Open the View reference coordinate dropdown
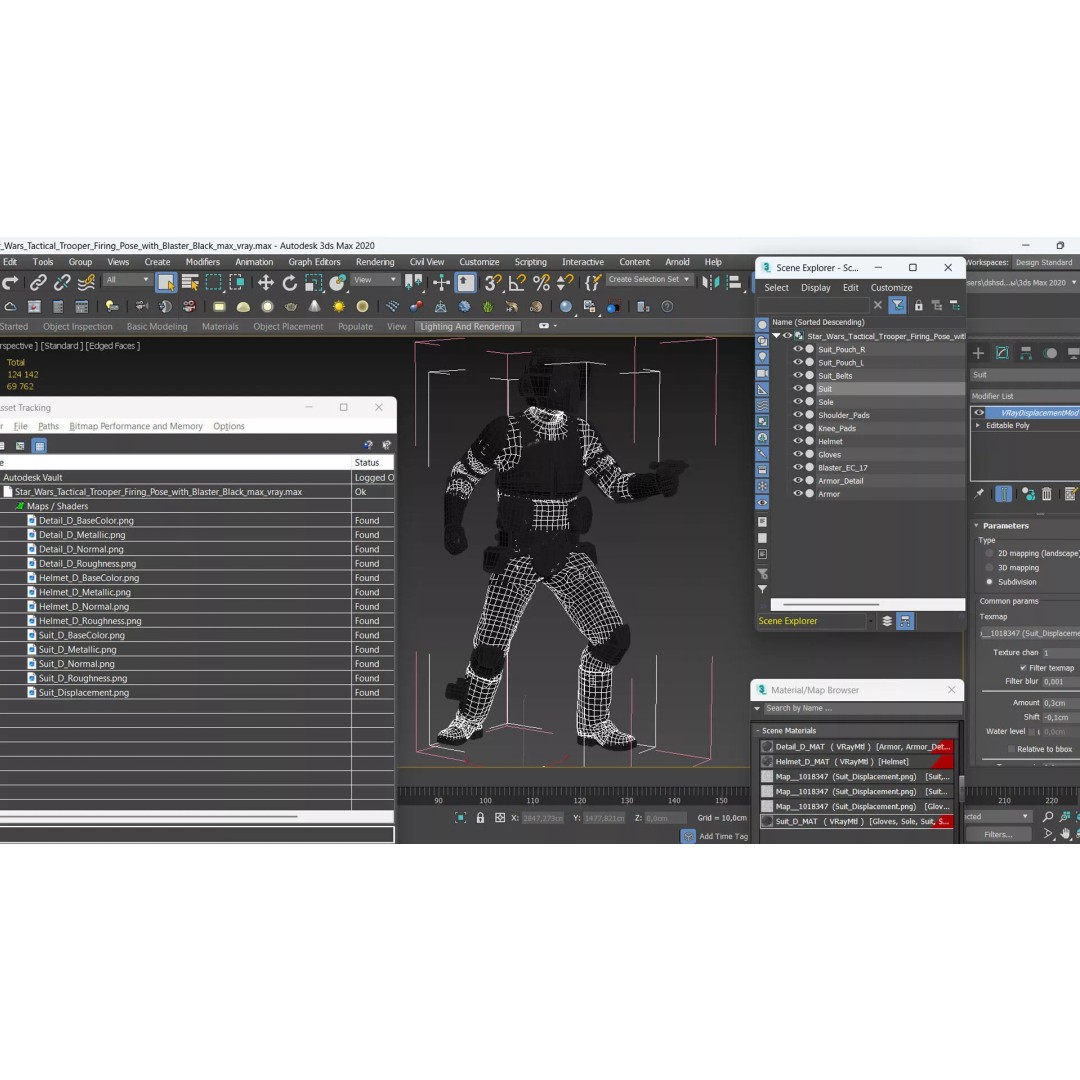The image size is (1080, 1080). click(375, 280)
